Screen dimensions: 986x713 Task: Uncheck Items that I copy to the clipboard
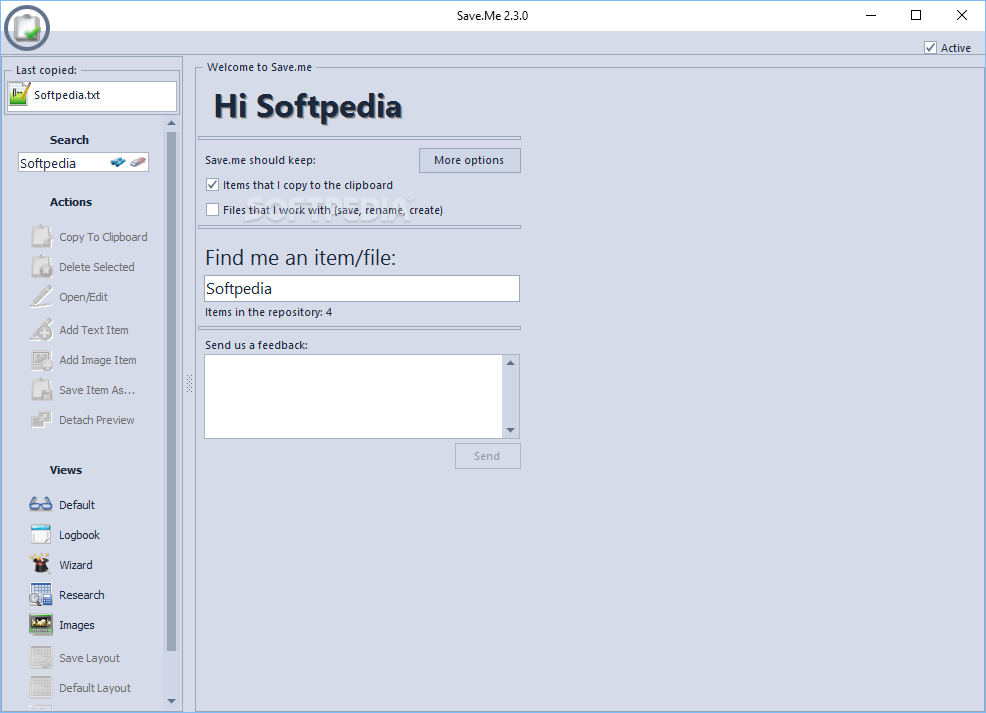[213, 185]
